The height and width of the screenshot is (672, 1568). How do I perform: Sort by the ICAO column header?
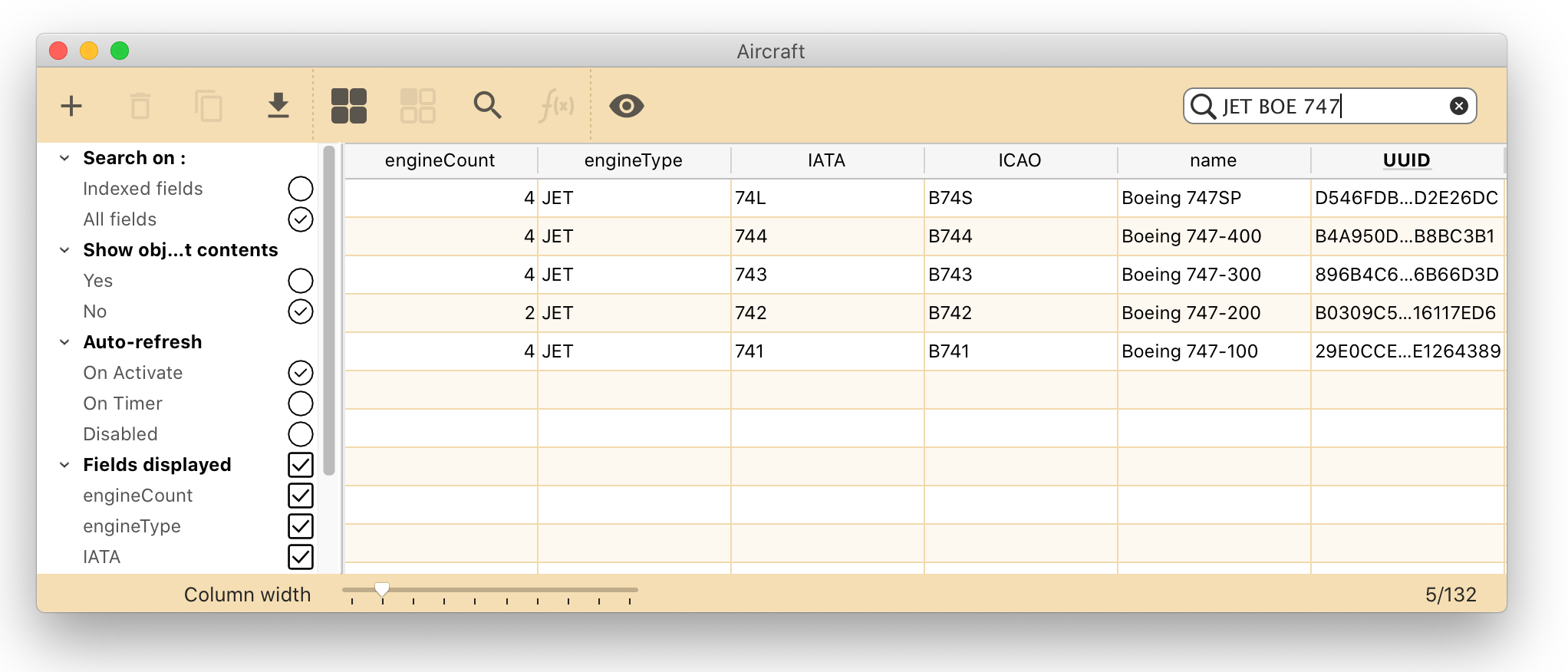click(1020, 160)
